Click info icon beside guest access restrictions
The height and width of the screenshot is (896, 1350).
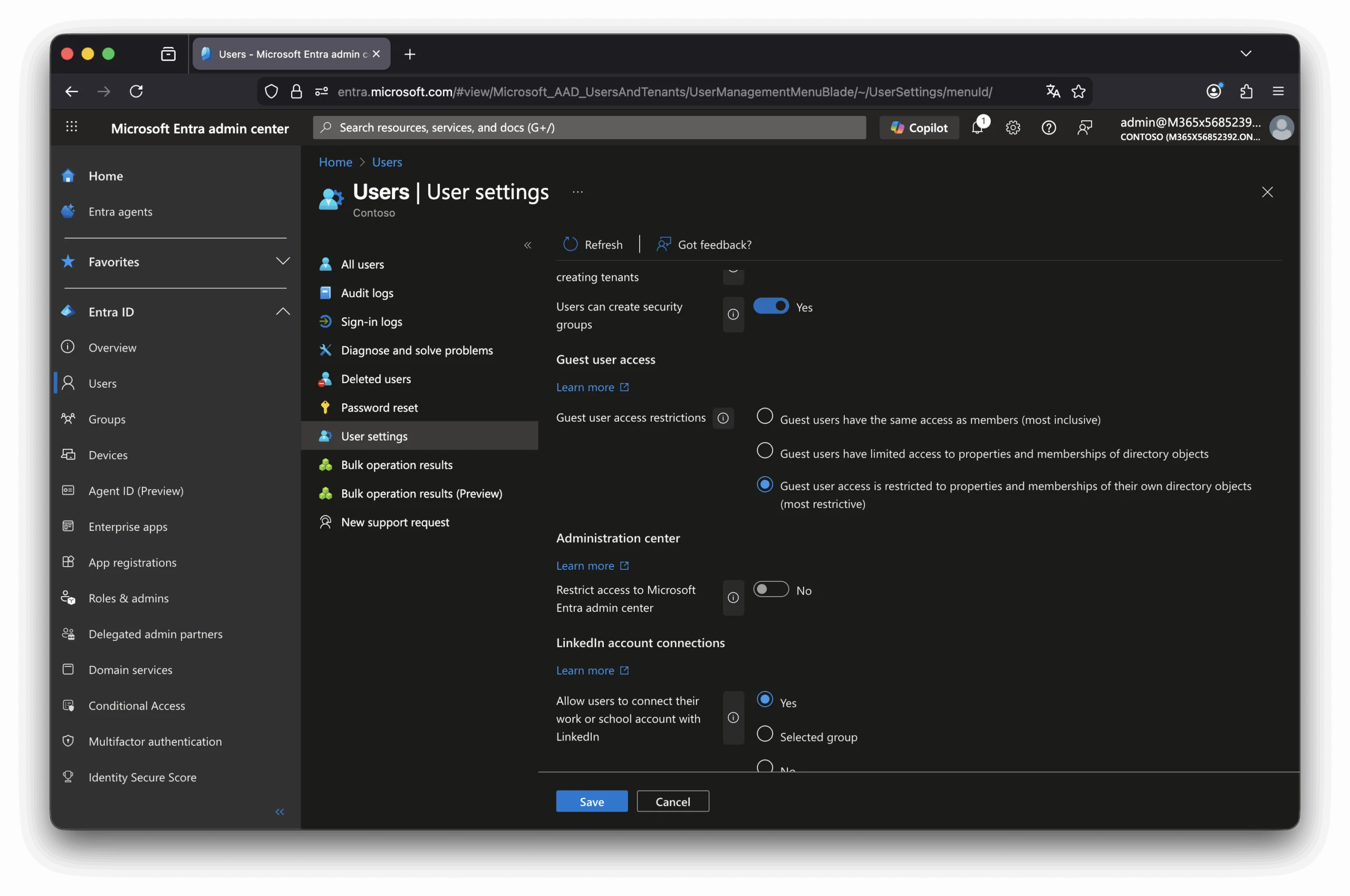(723, 418)
